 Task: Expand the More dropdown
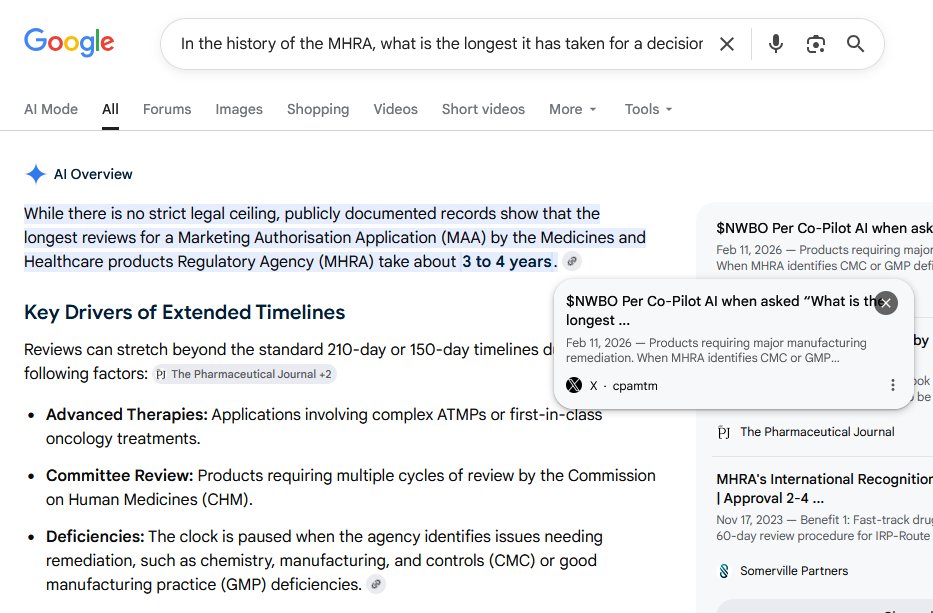pyautogui.click(x=572, y=109)
